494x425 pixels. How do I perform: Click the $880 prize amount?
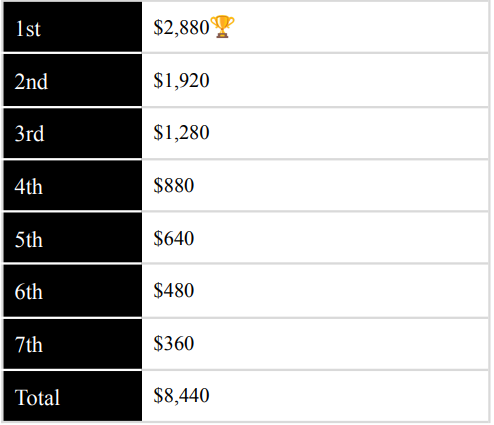(174, 185)
